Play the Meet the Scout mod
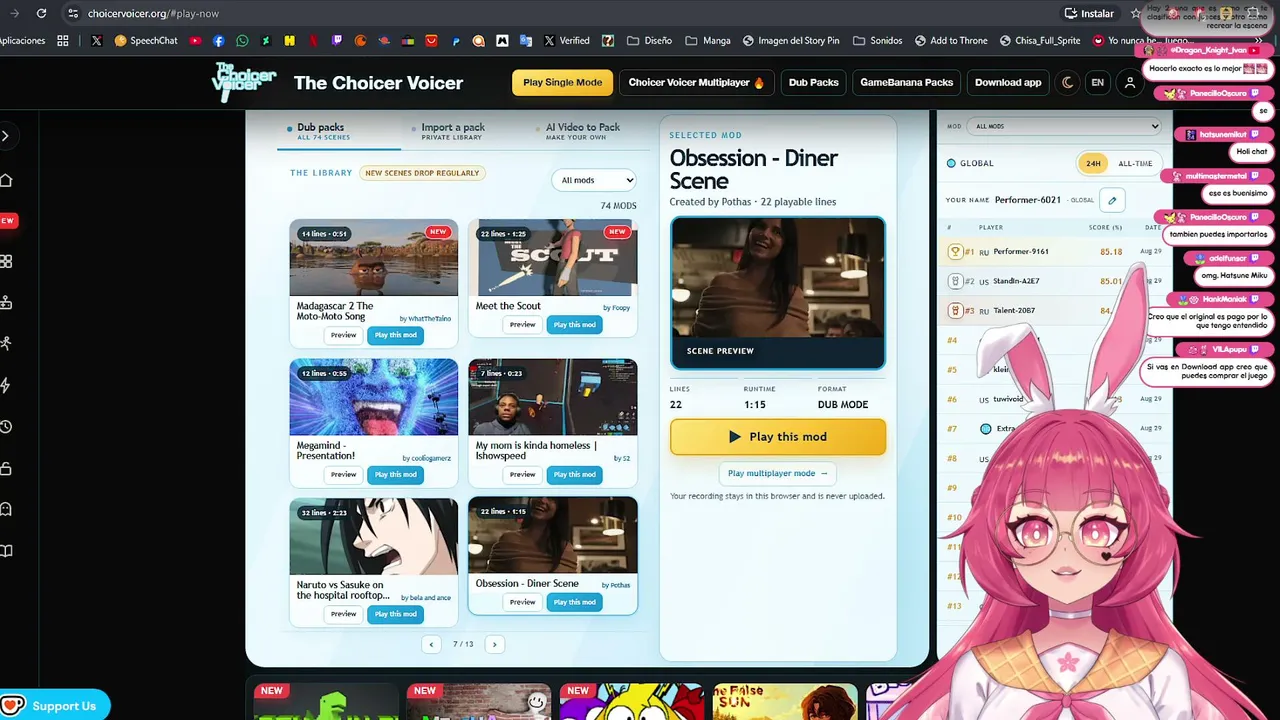Screen dimensions: 1280x720 pos(574,325)
